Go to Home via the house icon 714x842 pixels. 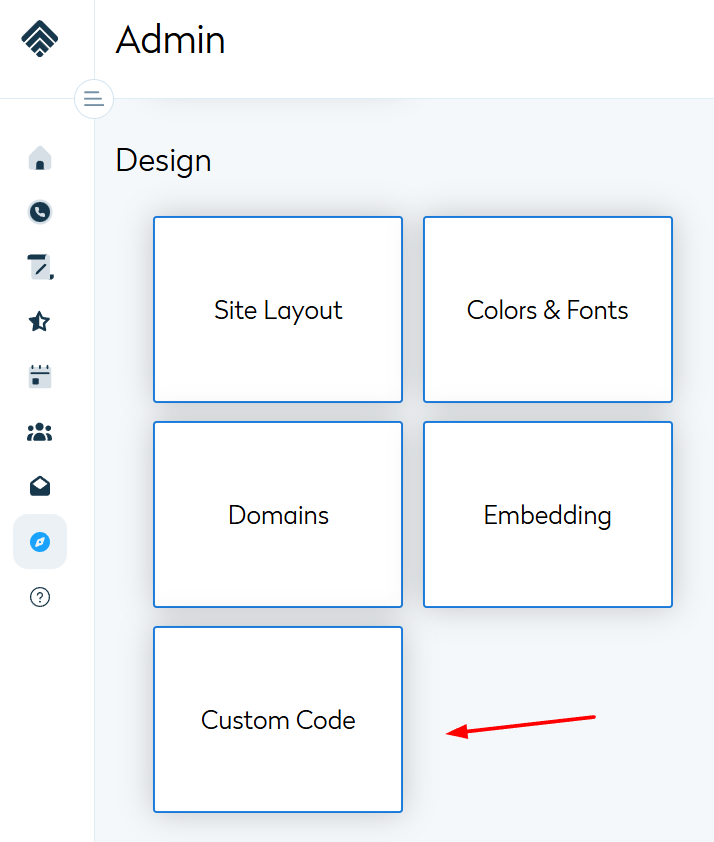tap(40, 158)
